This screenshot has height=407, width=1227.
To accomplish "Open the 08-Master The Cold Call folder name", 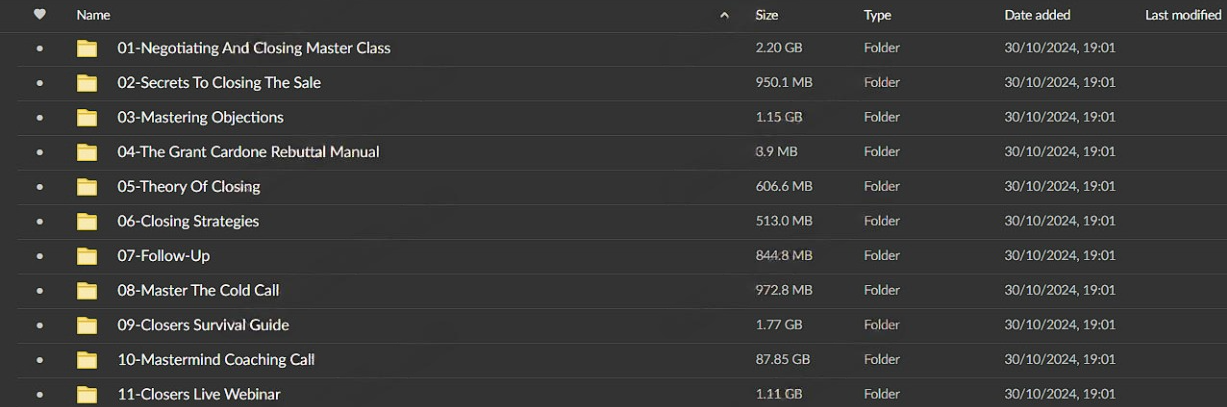I will 198,290.
